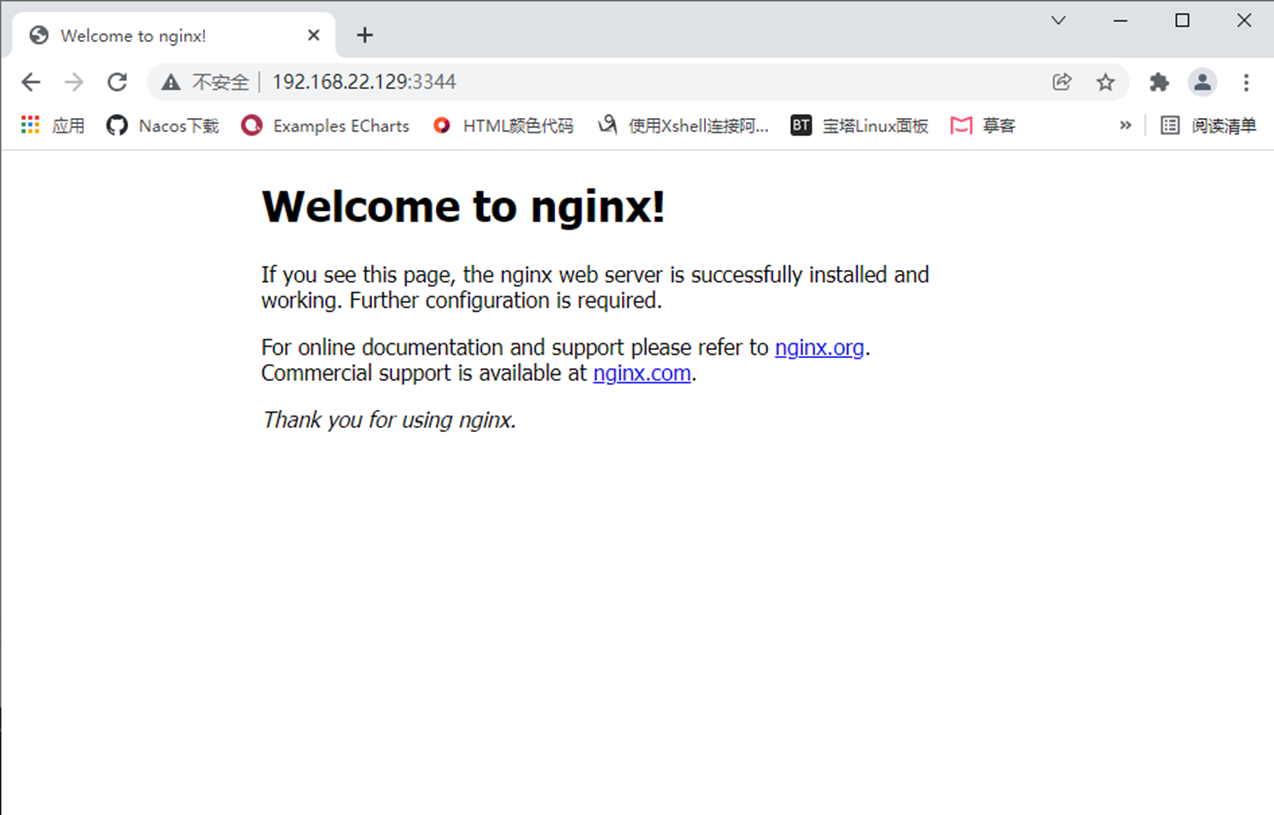Open the Extensions puzzle icon
The height and width of the screenshot is (815, 1274).
point(1159,82)
